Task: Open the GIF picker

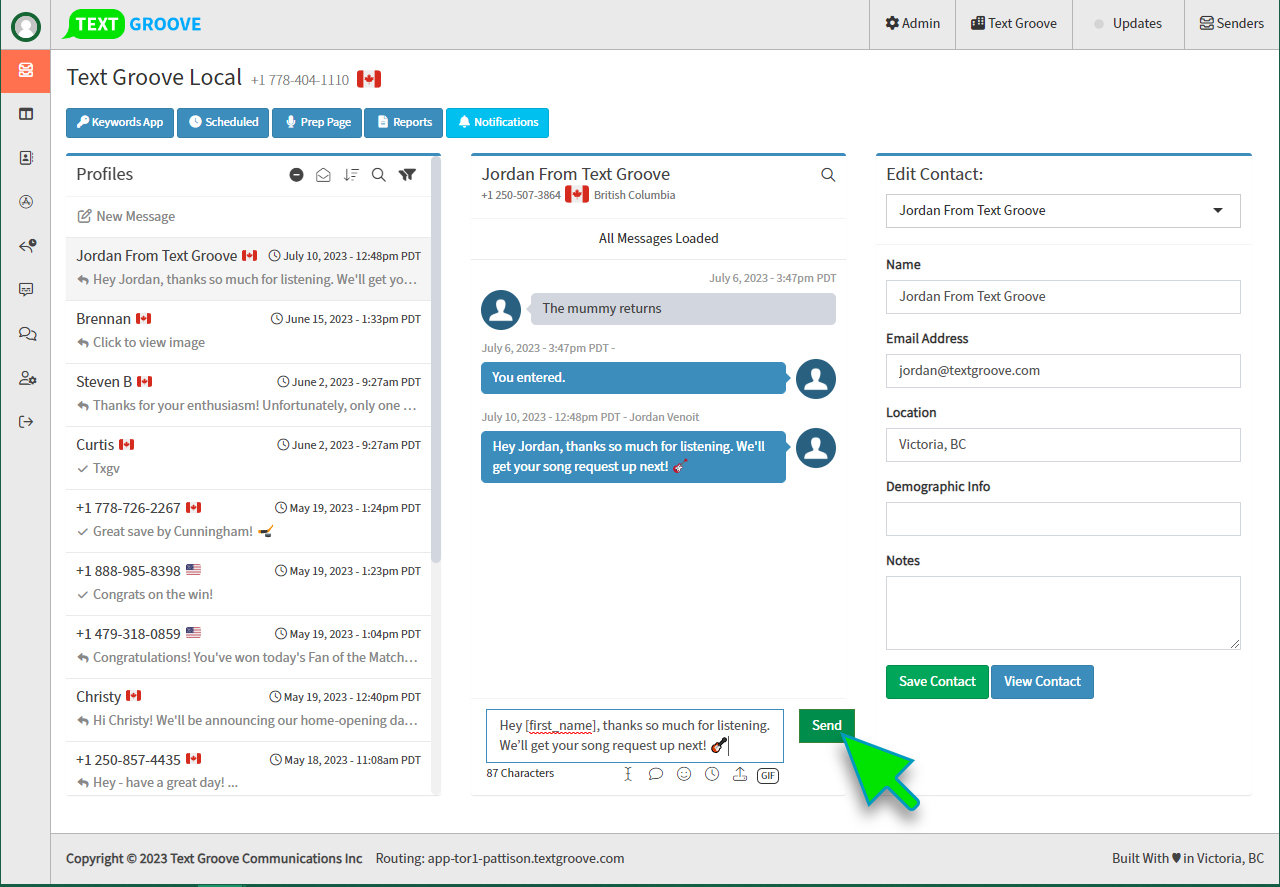Action: click(768, 775)
